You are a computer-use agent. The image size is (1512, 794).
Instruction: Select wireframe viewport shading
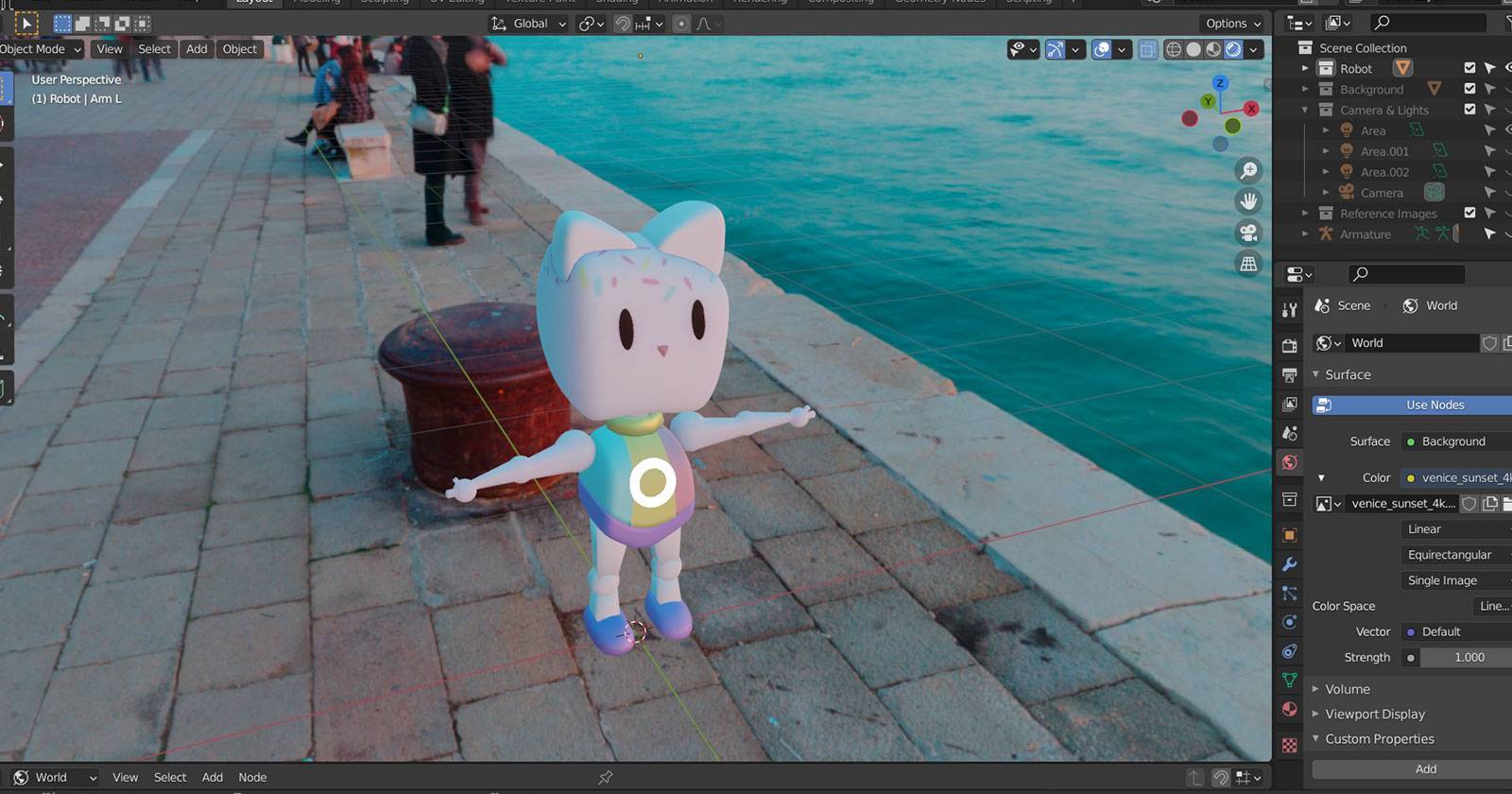1174,49
